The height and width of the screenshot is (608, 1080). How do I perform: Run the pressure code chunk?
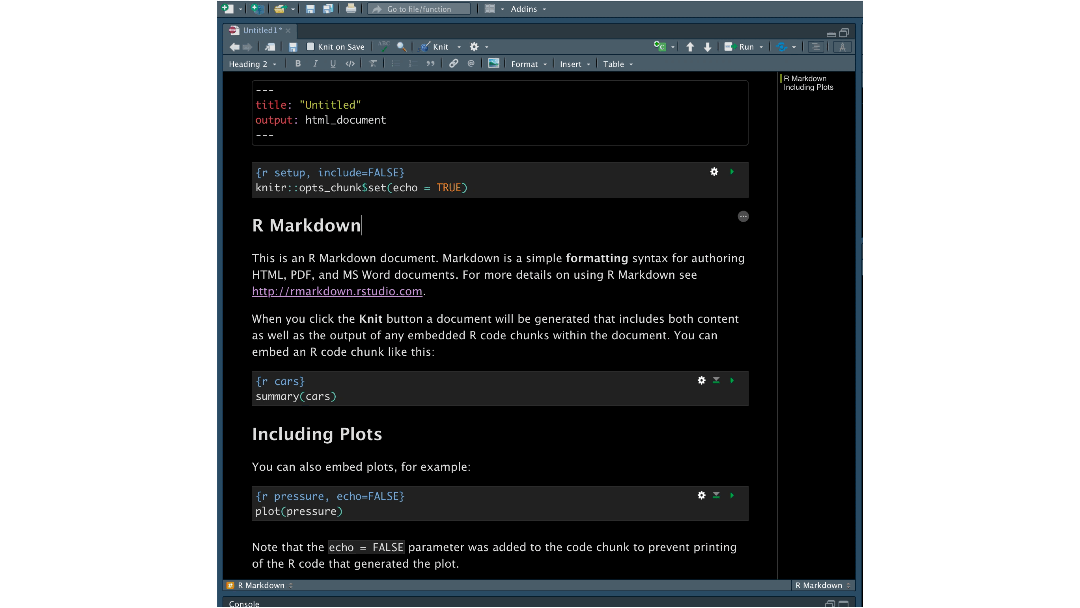pyautogui.click(x=731, y=495)
